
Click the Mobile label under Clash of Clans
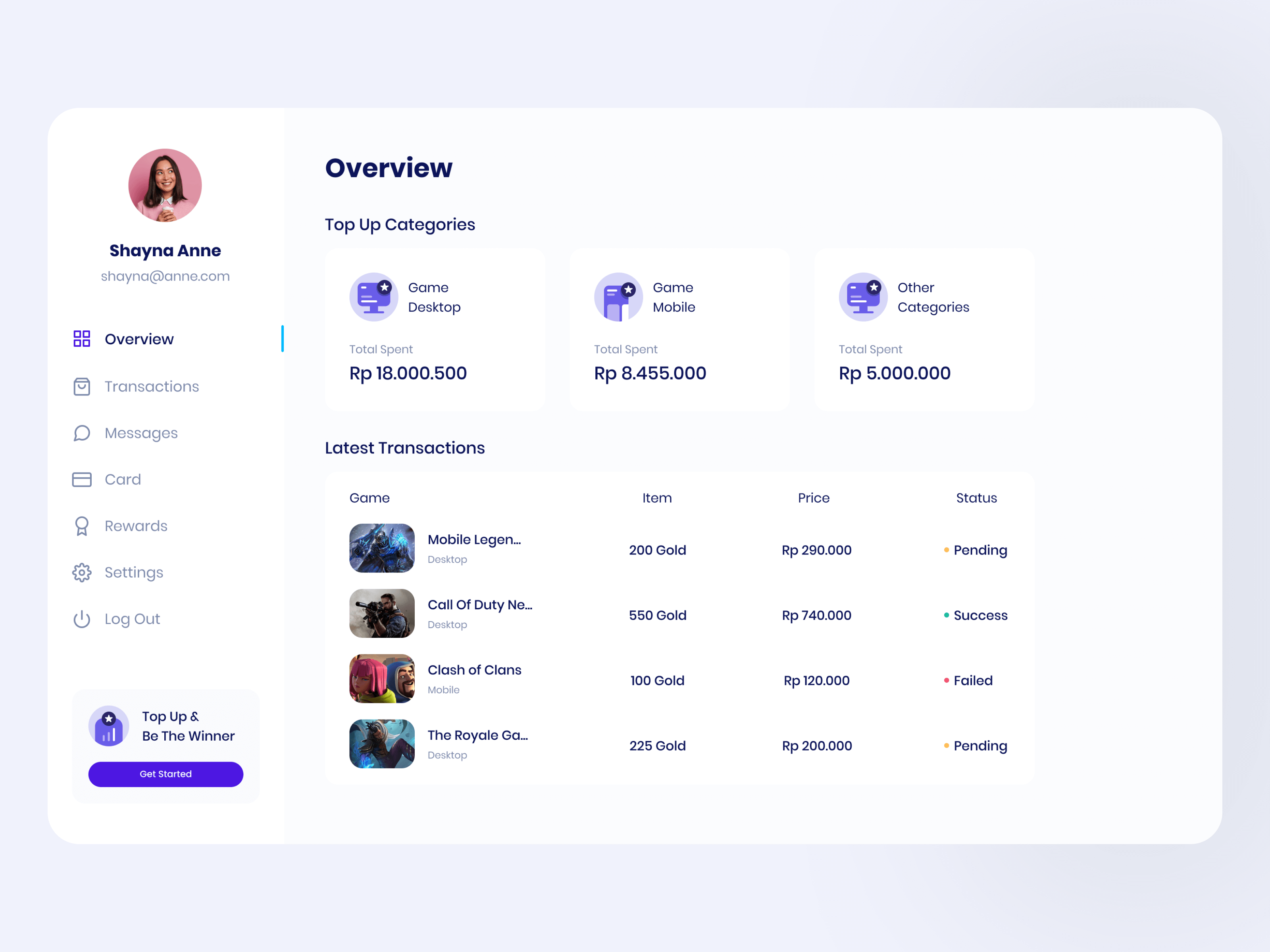point(443,690)
